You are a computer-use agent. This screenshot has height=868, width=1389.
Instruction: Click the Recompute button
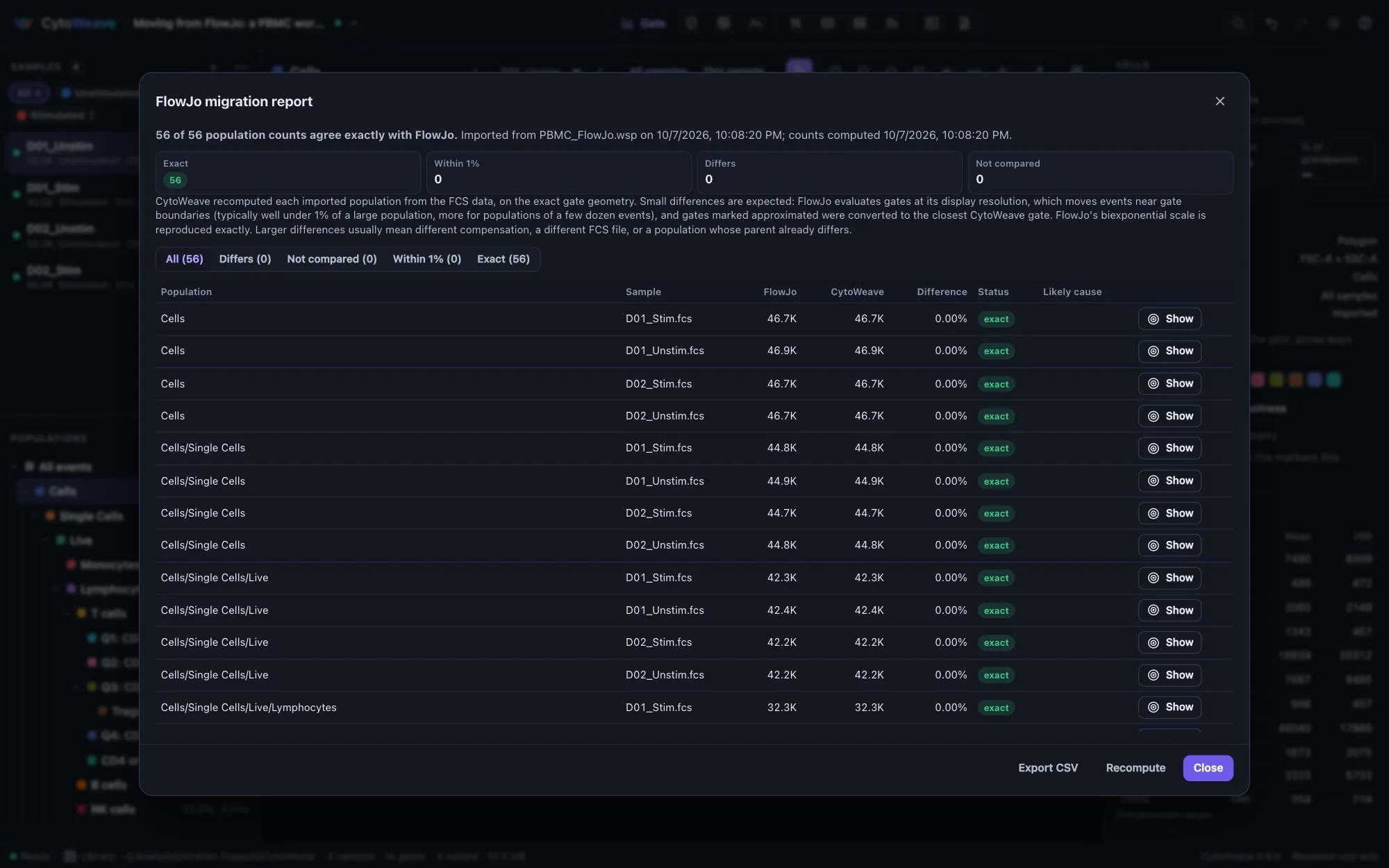[1136, 768]
